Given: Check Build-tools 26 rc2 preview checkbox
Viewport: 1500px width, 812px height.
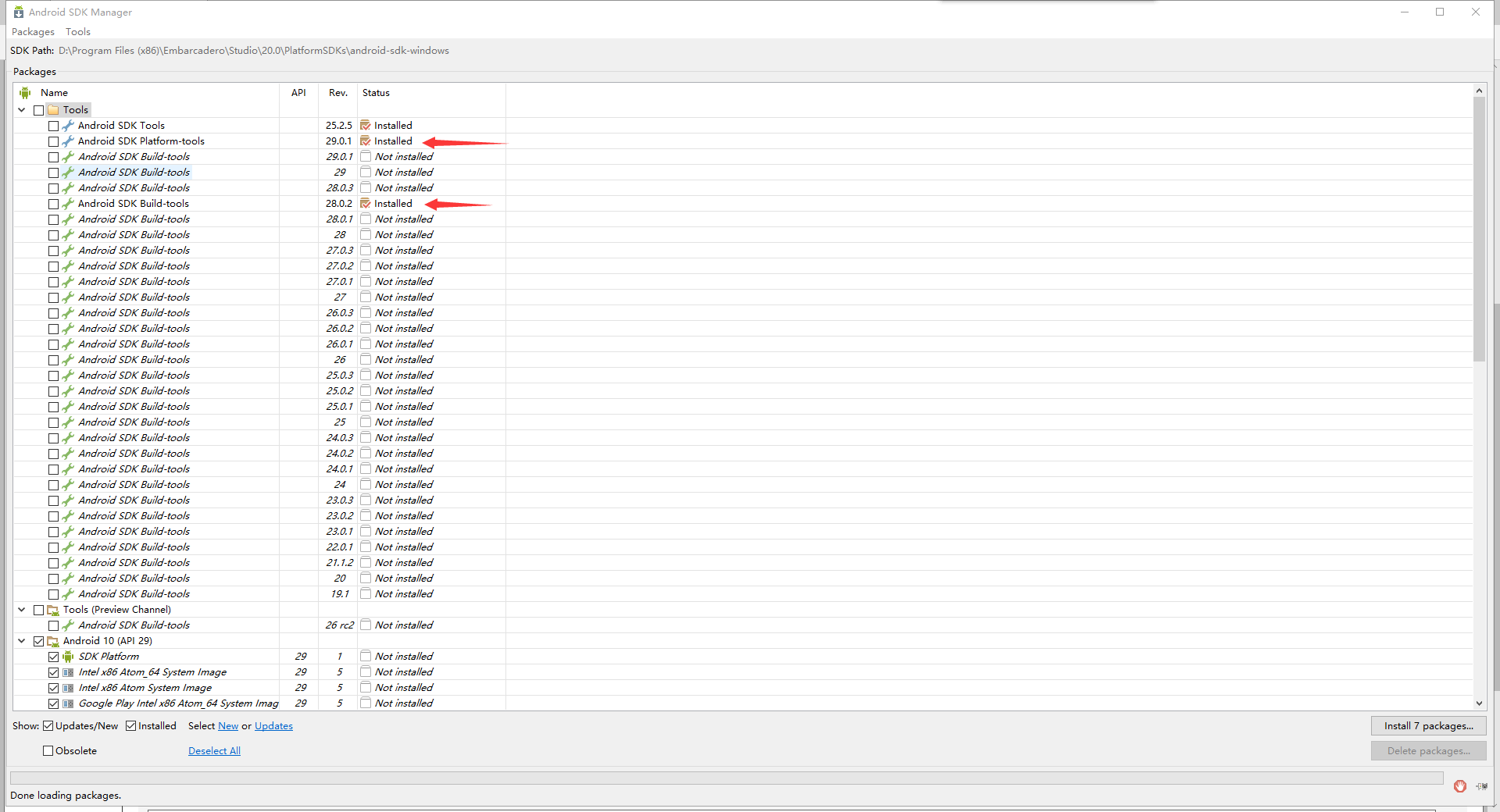Looking at the screenshot, I should click(x=53, y=625).
